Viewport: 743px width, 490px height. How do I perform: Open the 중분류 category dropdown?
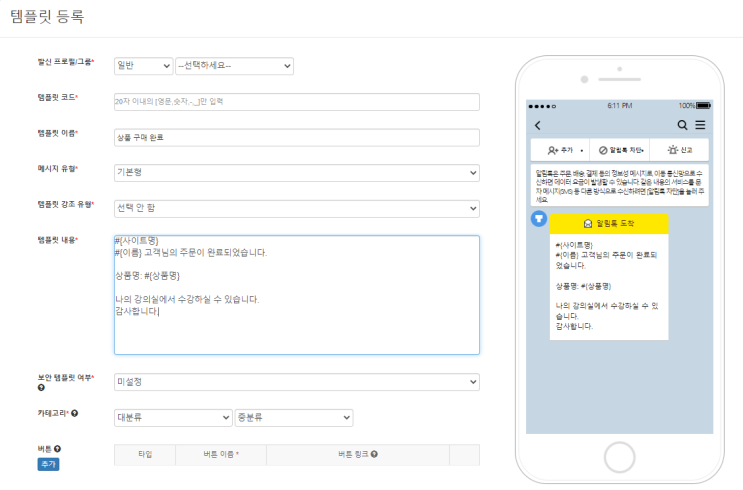coord(294,417)
